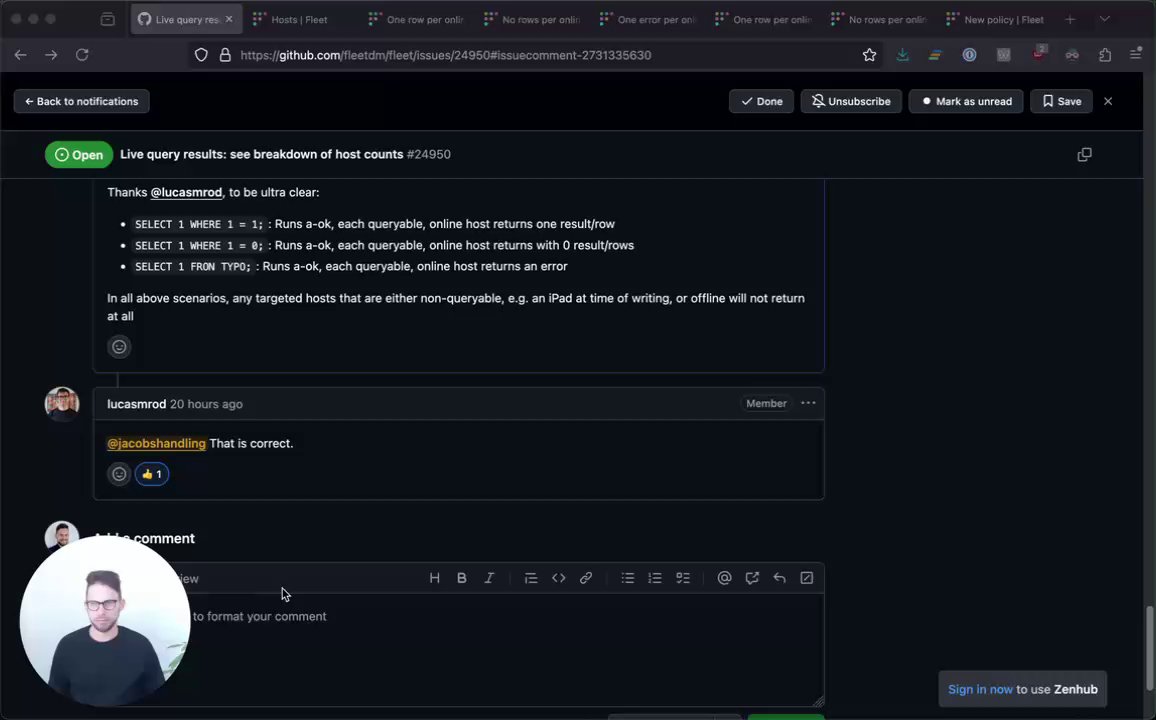Unsubscribe from this issue

[x=851, y=102]
